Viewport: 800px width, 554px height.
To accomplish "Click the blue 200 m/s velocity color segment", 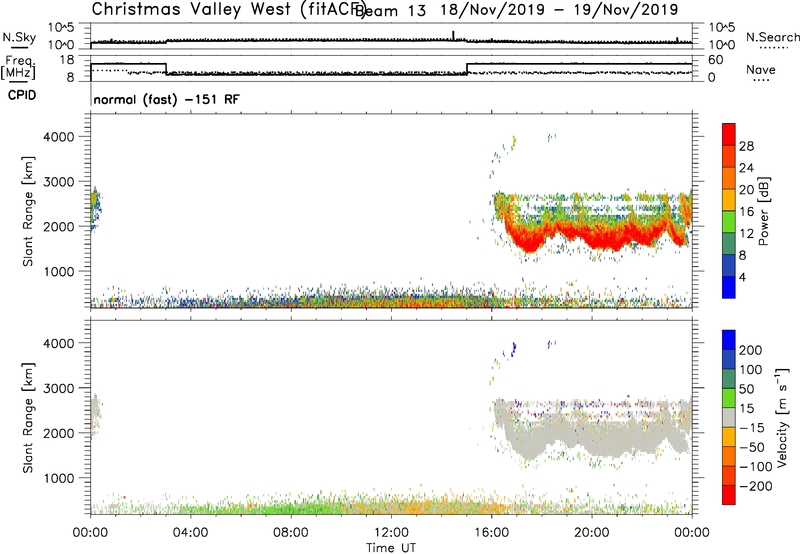I will click(729, 340).
